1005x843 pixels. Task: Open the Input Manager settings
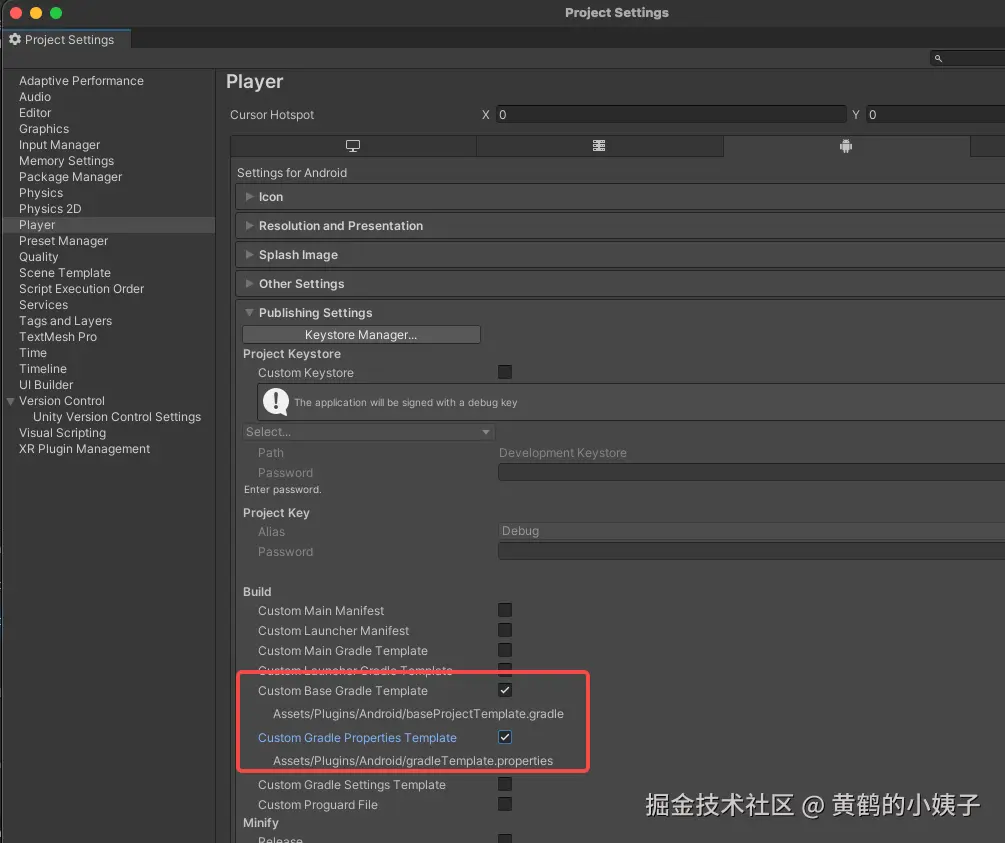point(59,145)
